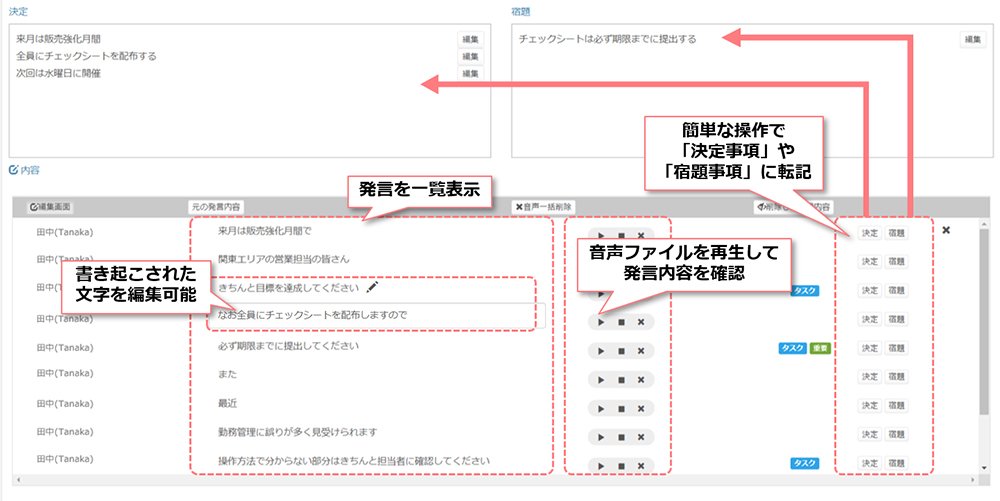This screenshot has width=1000, height=501.
Task: Click the pencil icon beside きちんと目標を達成してください
Action: pyautogui.click(x=372, y=287)
